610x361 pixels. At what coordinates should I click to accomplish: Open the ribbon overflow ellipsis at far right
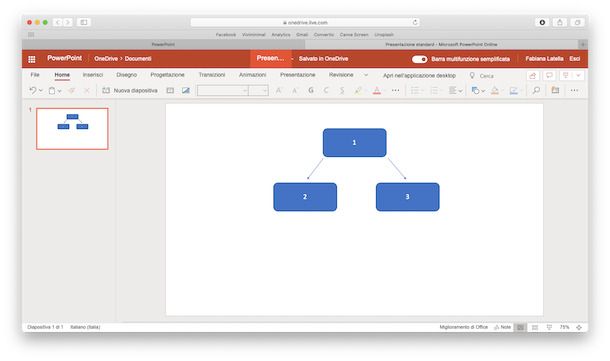pos(574,90)
